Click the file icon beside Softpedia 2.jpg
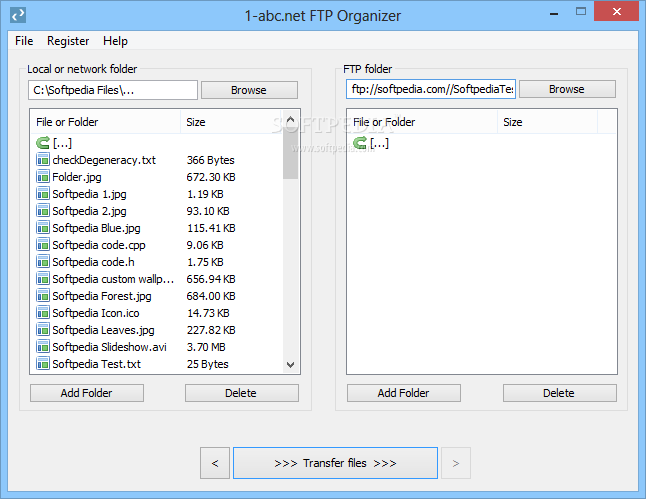Image resolution: width=646 pixels, height=499 pixels. [43, 211]
